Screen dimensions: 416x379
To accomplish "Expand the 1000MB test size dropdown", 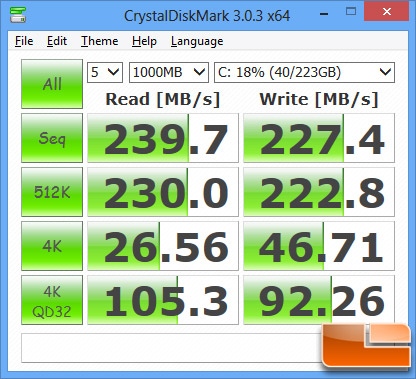I will point(169,72).
